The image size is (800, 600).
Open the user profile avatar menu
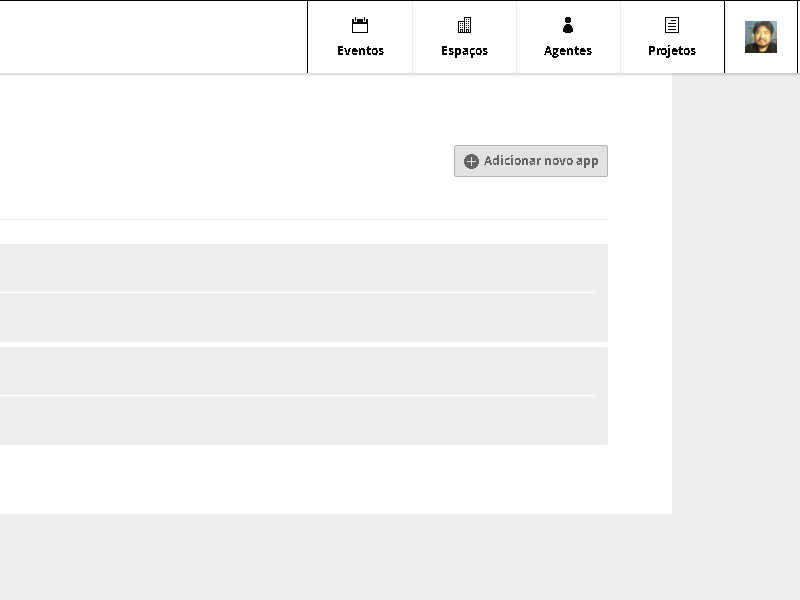(x=761, y=37)
